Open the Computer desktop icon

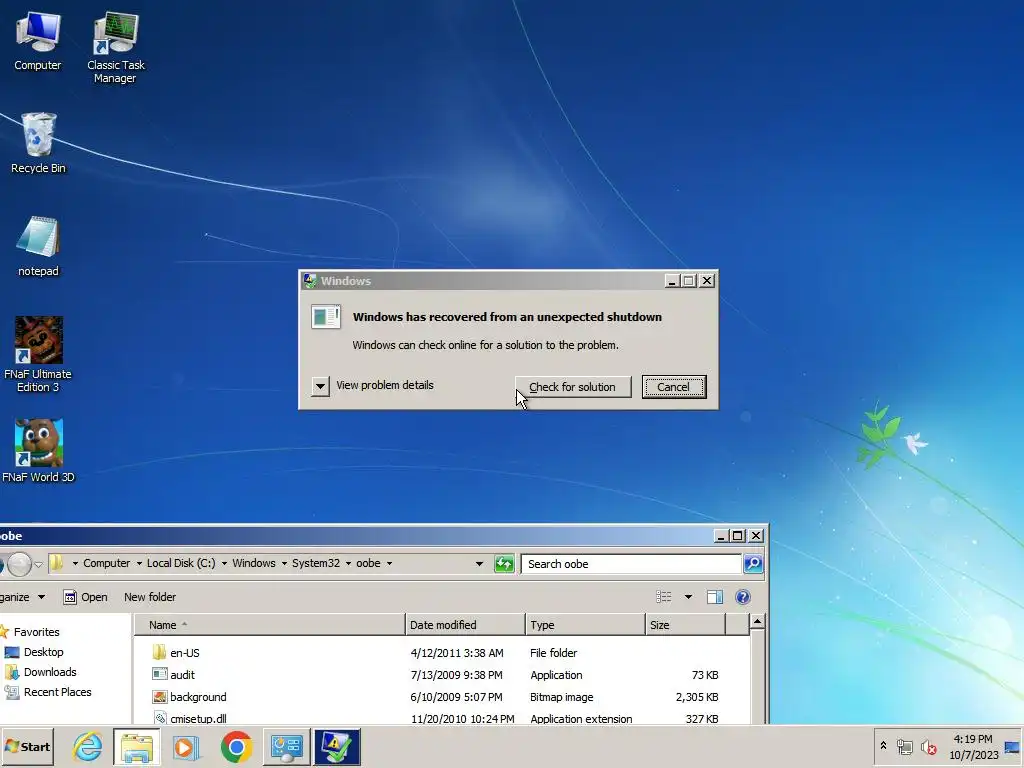38,41
